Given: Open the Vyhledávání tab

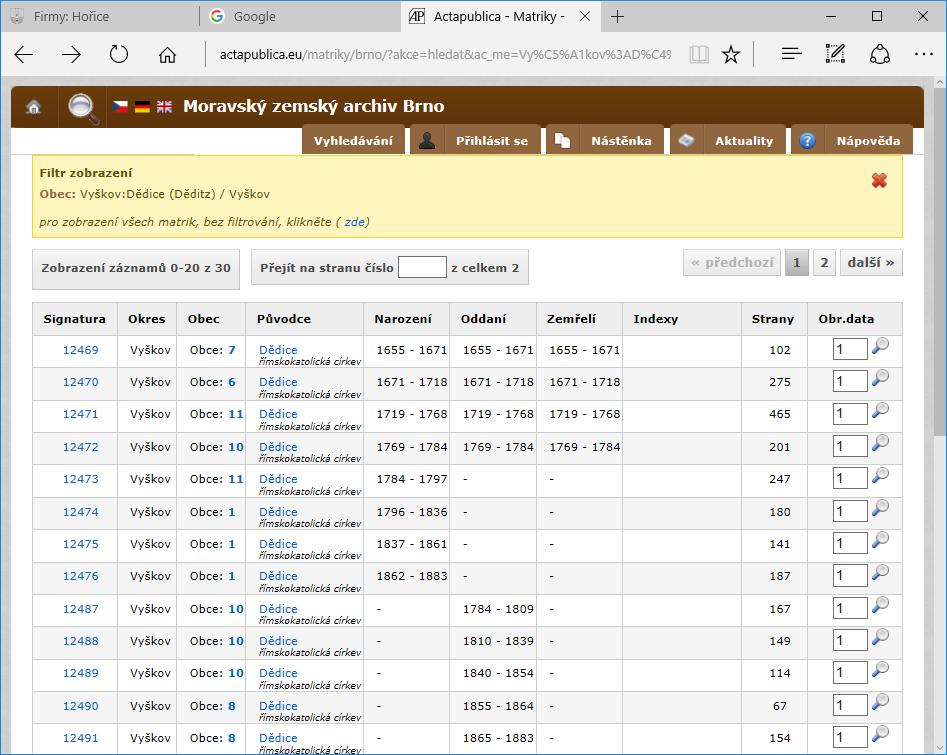Looking at the screenshot, I should (x=353, y=141).
